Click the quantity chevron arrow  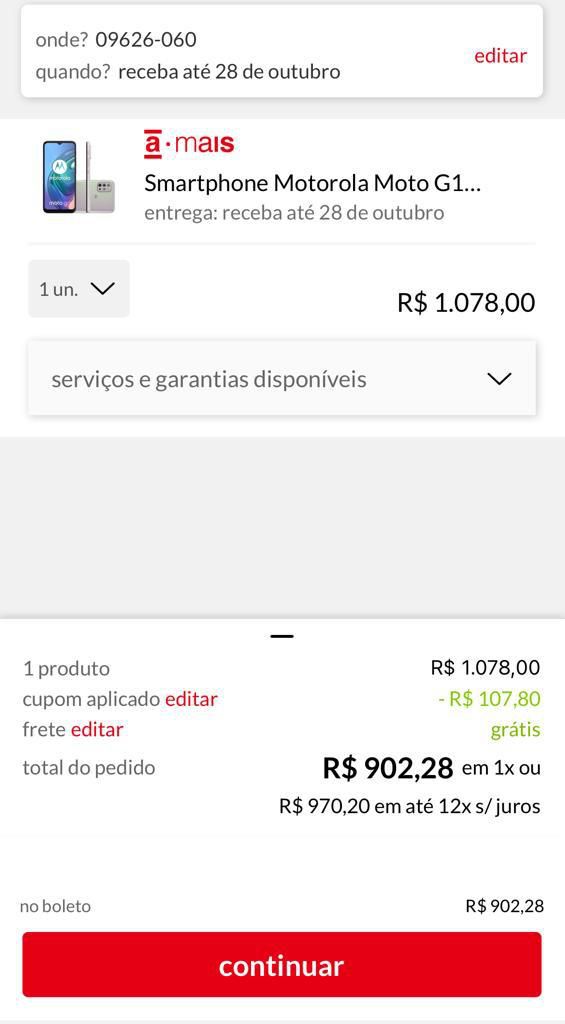[x=103, y=289]
